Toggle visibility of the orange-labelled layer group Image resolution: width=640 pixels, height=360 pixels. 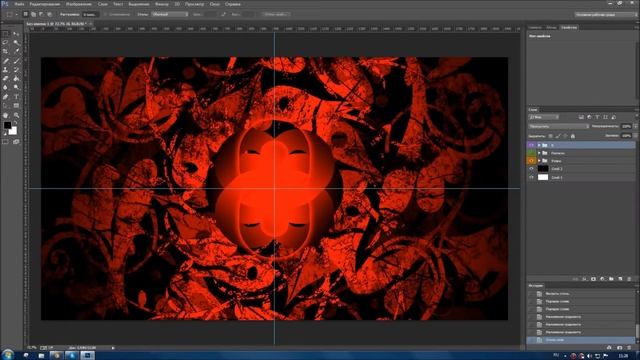(x=531, y=161)
